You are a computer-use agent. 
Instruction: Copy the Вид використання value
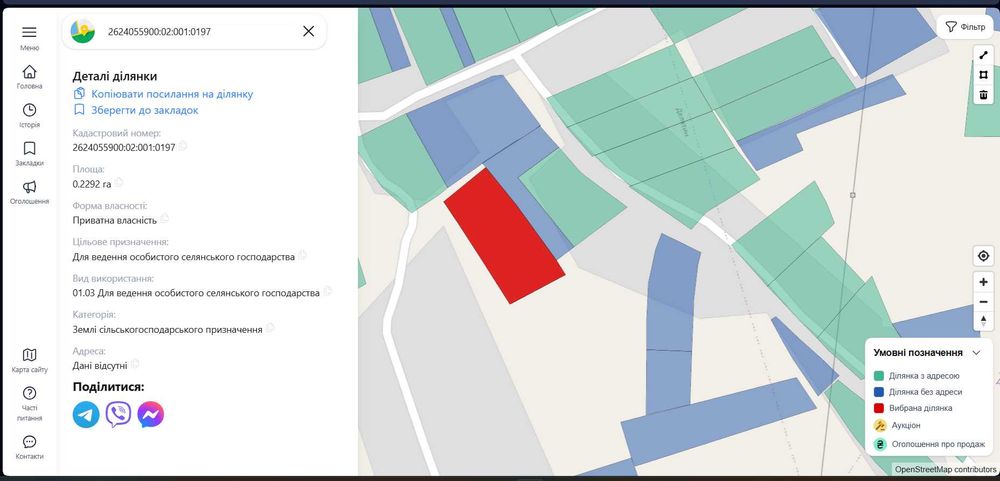click(328, 292)
